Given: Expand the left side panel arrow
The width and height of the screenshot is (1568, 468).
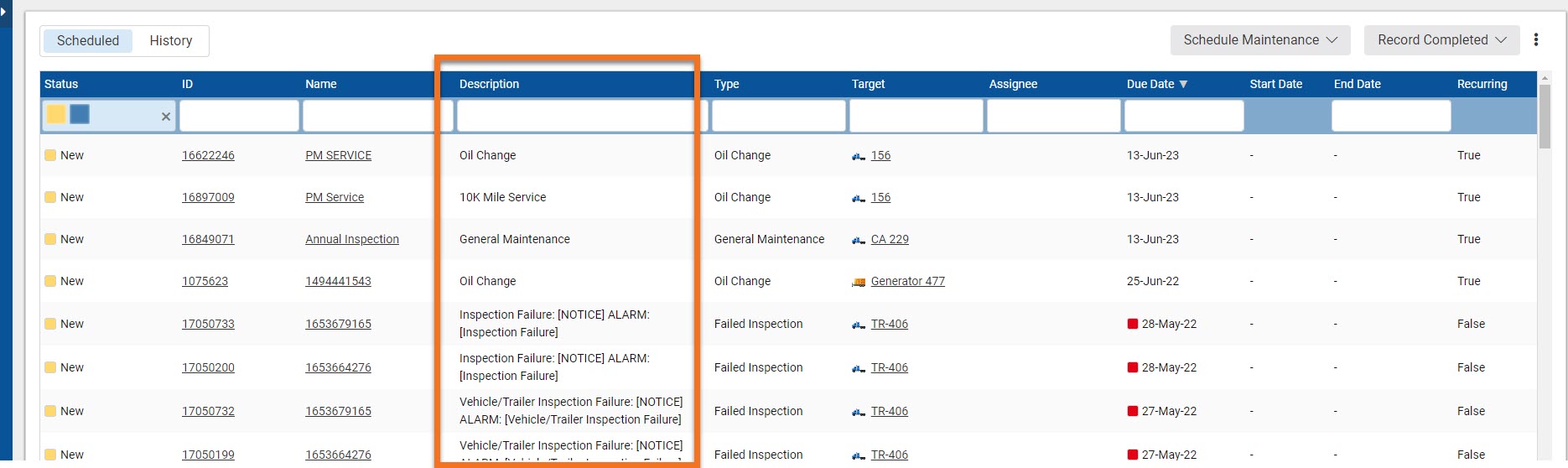Looking at the screenshot, I should tap(4, 12).
